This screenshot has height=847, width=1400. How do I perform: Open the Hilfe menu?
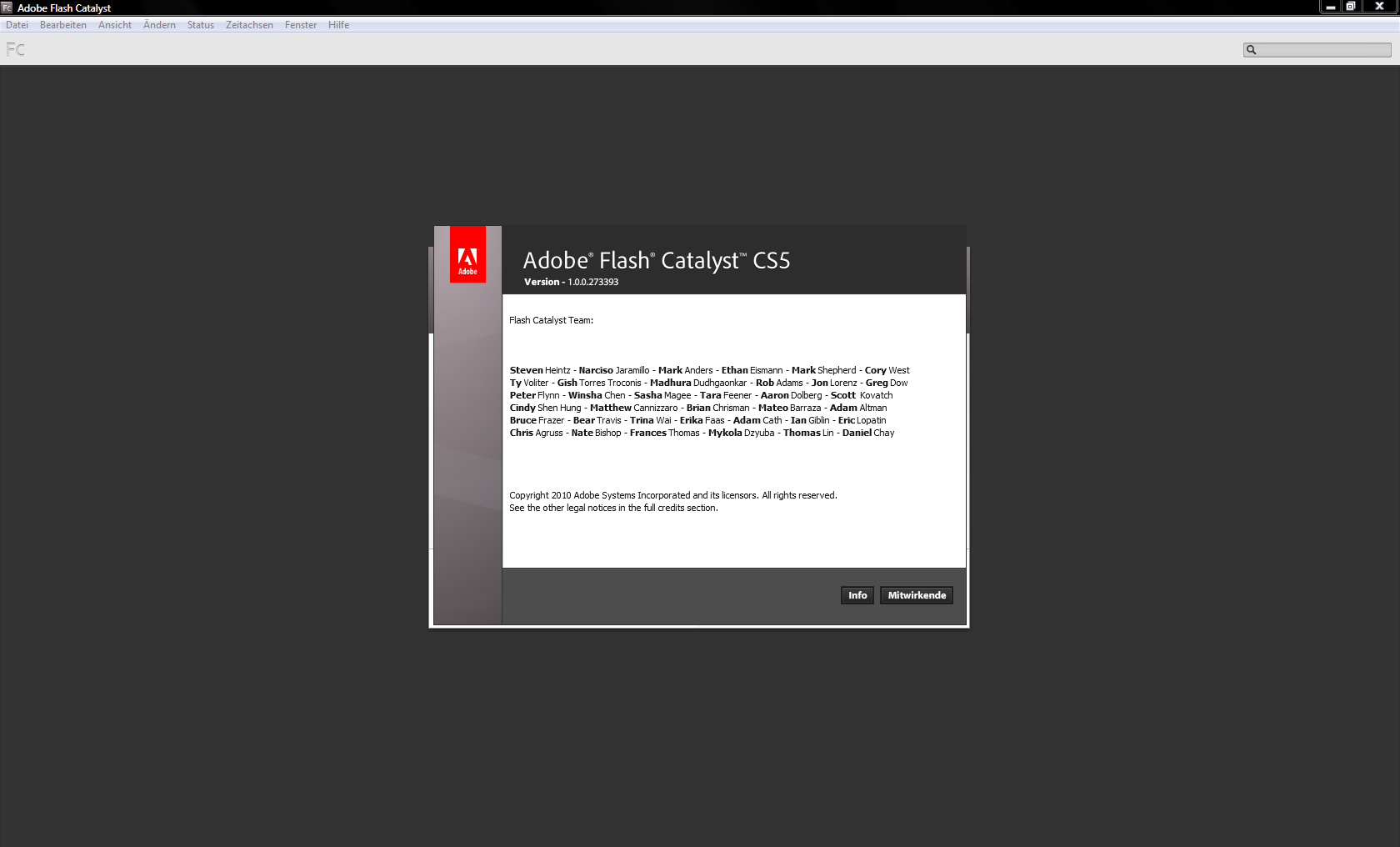[x=338, y=25]
